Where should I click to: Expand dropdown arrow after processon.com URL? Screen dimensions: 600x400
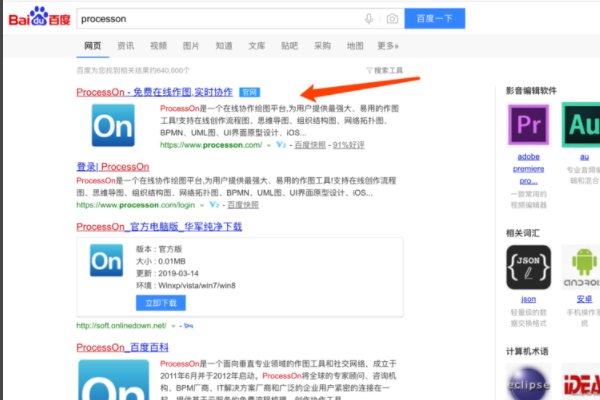coord(269,145)
